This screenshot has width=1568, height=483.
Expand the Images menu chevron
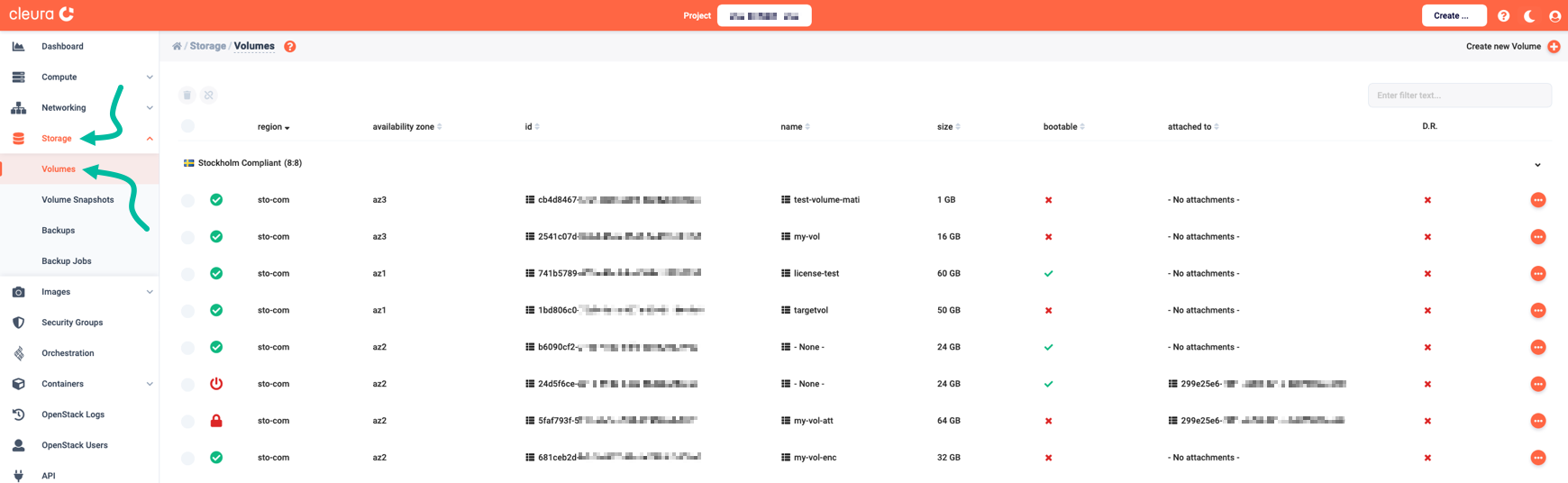coord(150,292)
